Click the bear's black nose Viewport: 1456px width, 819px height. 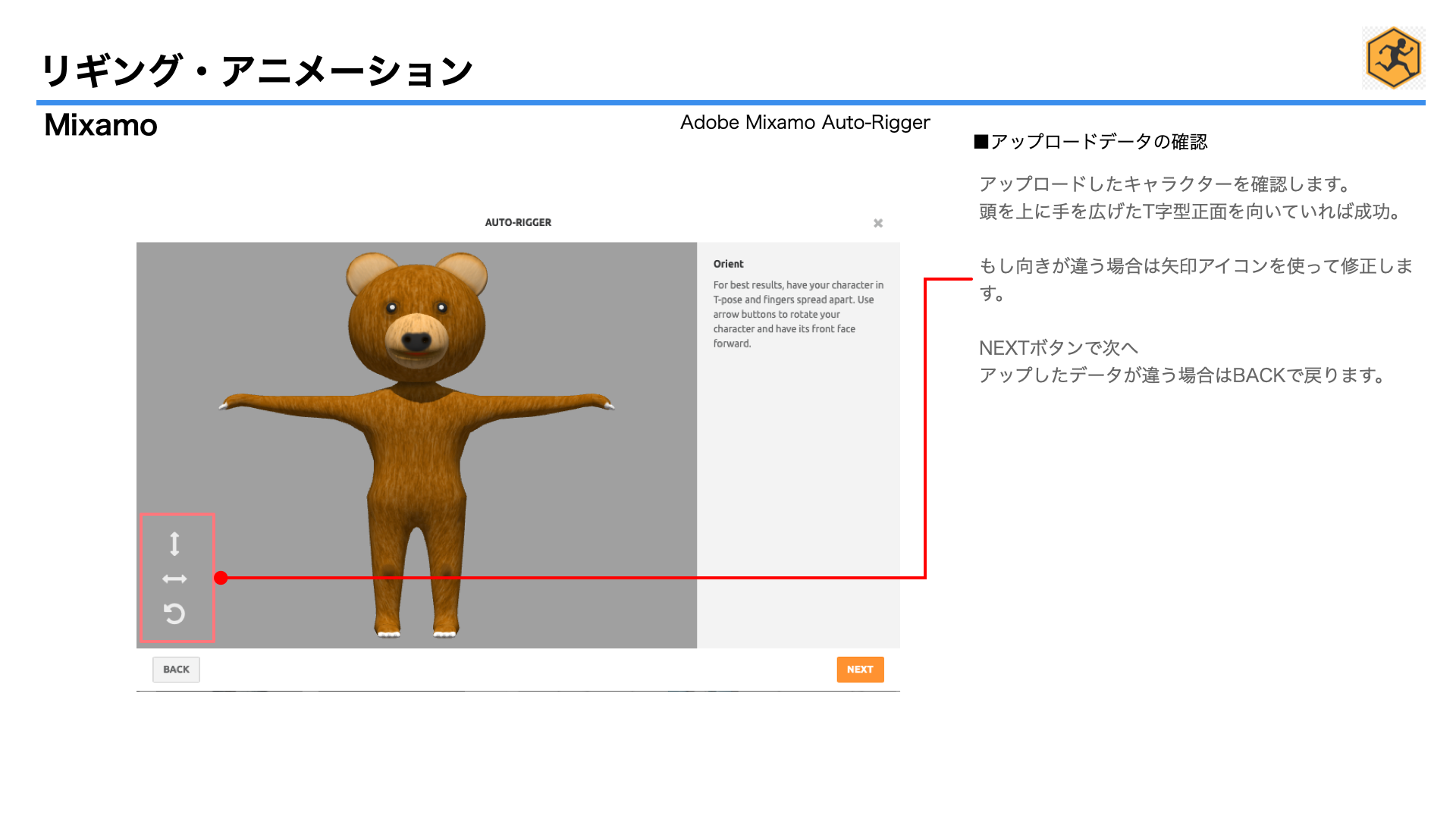[416, 341]
